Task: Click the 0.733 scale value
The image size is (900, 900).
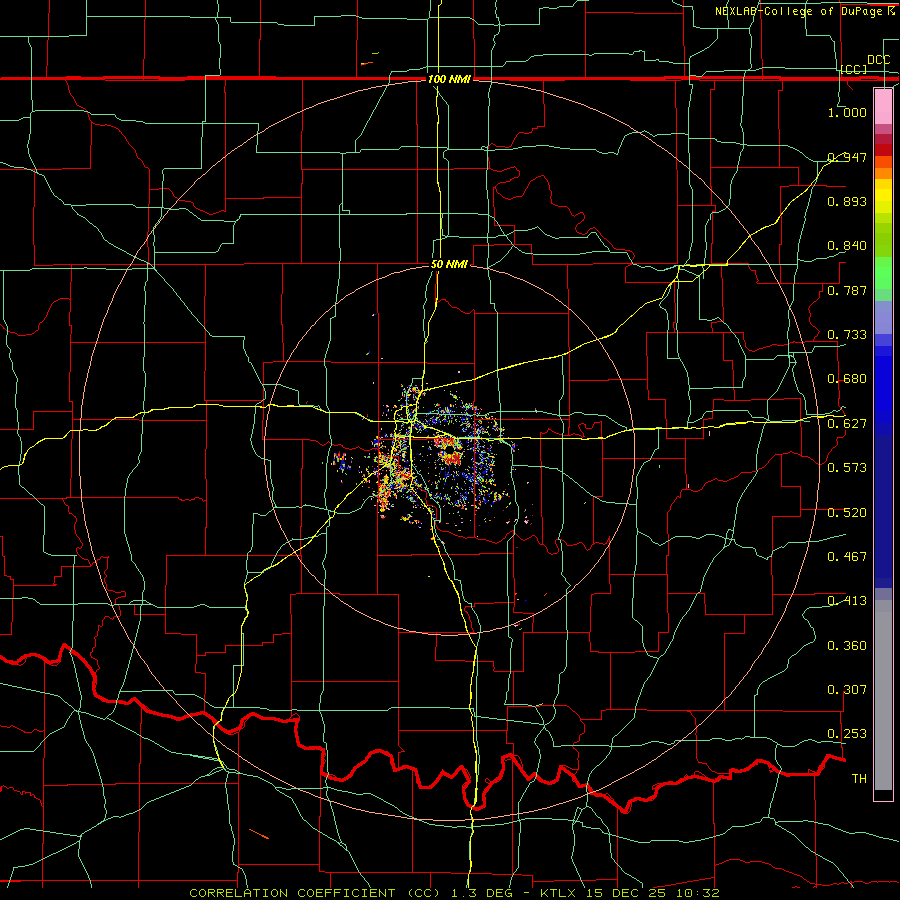Action: pos(847,335)
